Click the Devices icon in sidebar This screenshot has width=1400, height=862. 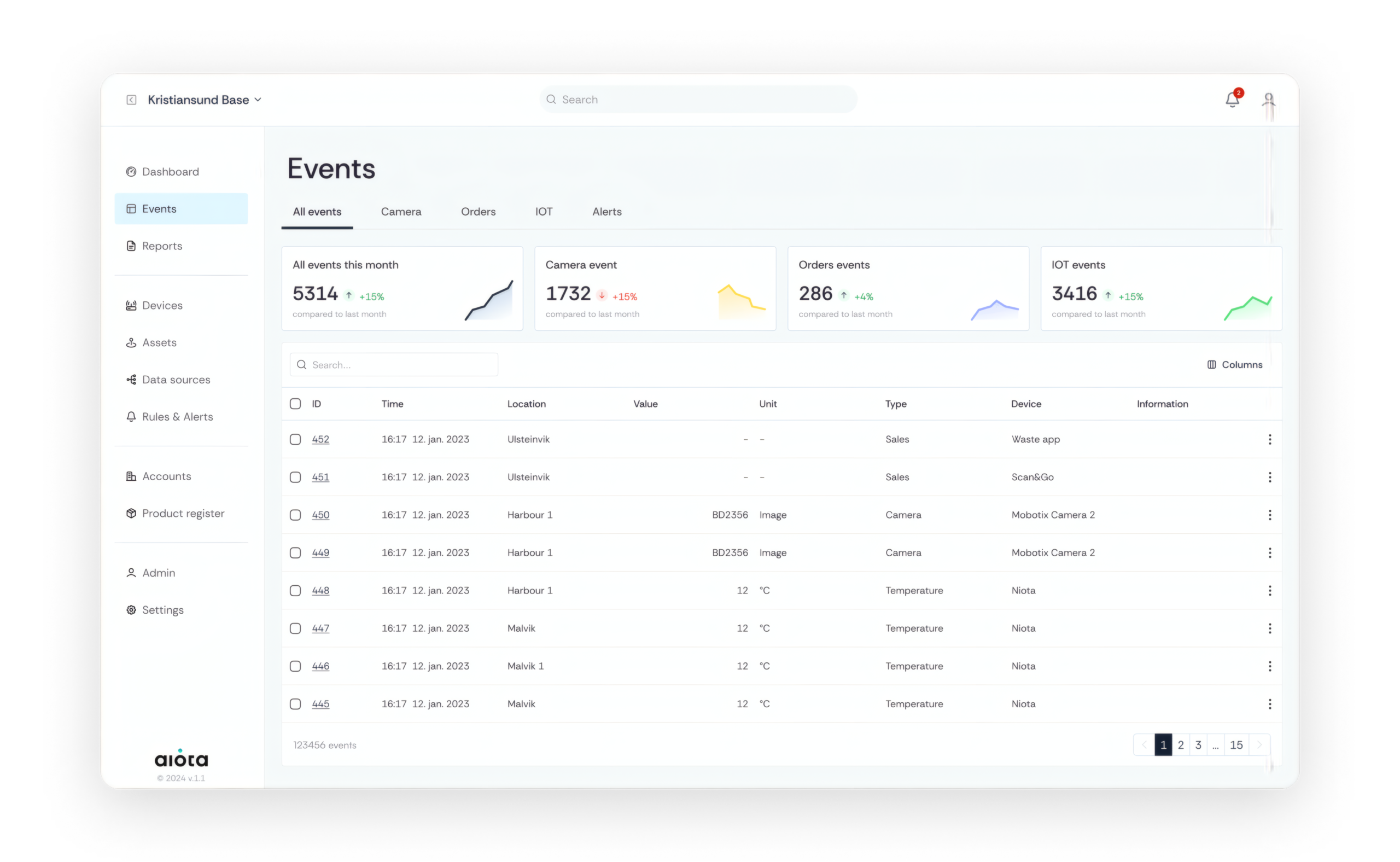[131, 306]
